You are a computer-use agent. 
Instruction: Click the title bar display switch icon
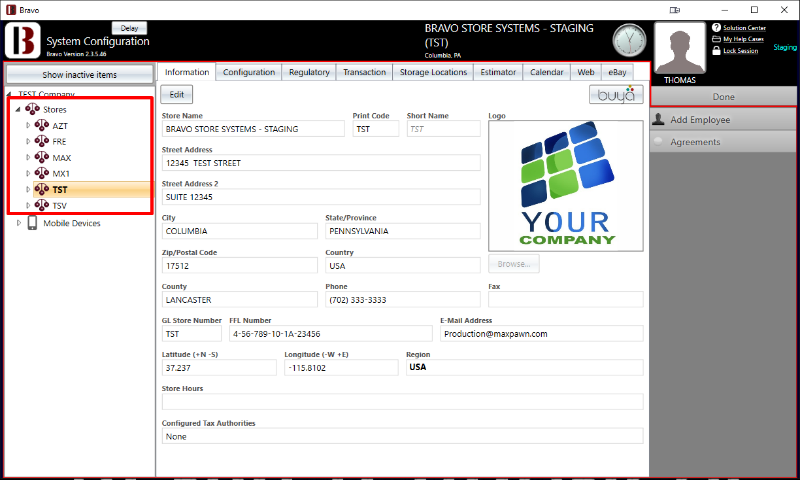point(674,10)
